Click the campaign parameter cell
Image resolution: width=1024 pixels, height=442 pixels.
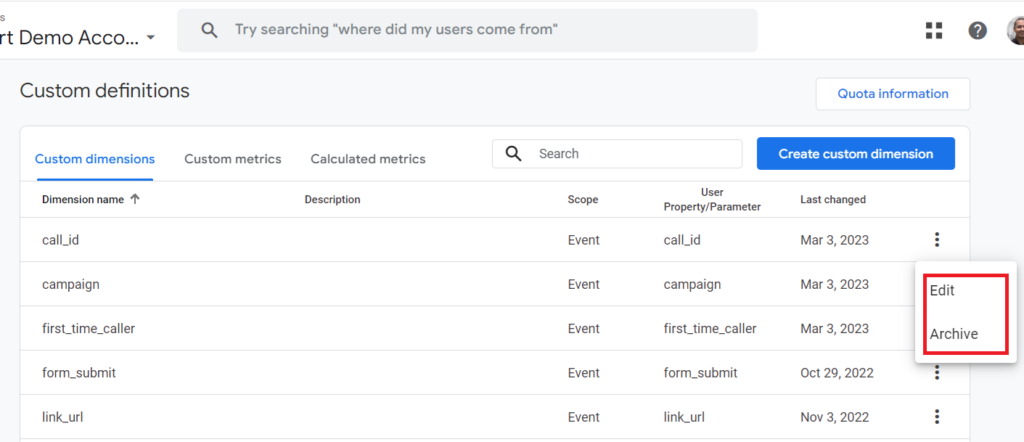[x=692, y=284]
